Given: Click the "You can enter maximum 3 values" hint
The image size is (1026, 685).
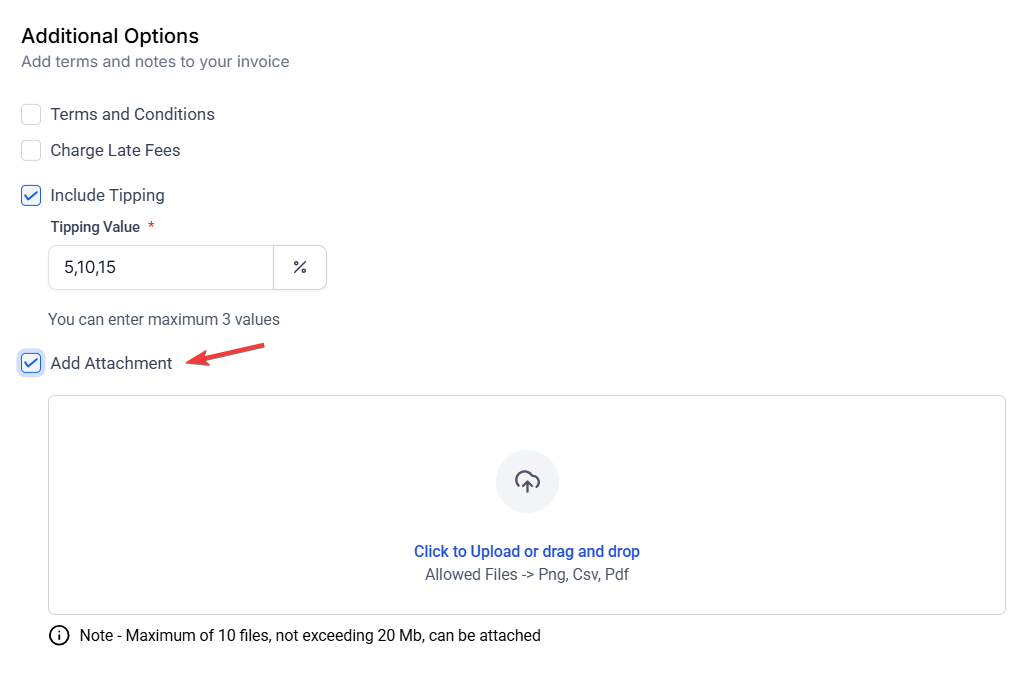Looking at the screenshot, I should (164, 320).
